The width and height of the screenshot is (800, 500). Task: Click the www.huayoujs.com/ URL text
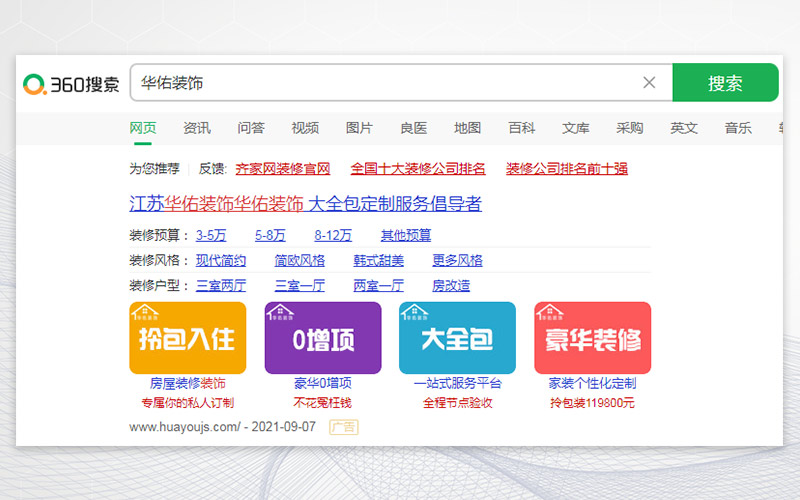pos(185,427)
